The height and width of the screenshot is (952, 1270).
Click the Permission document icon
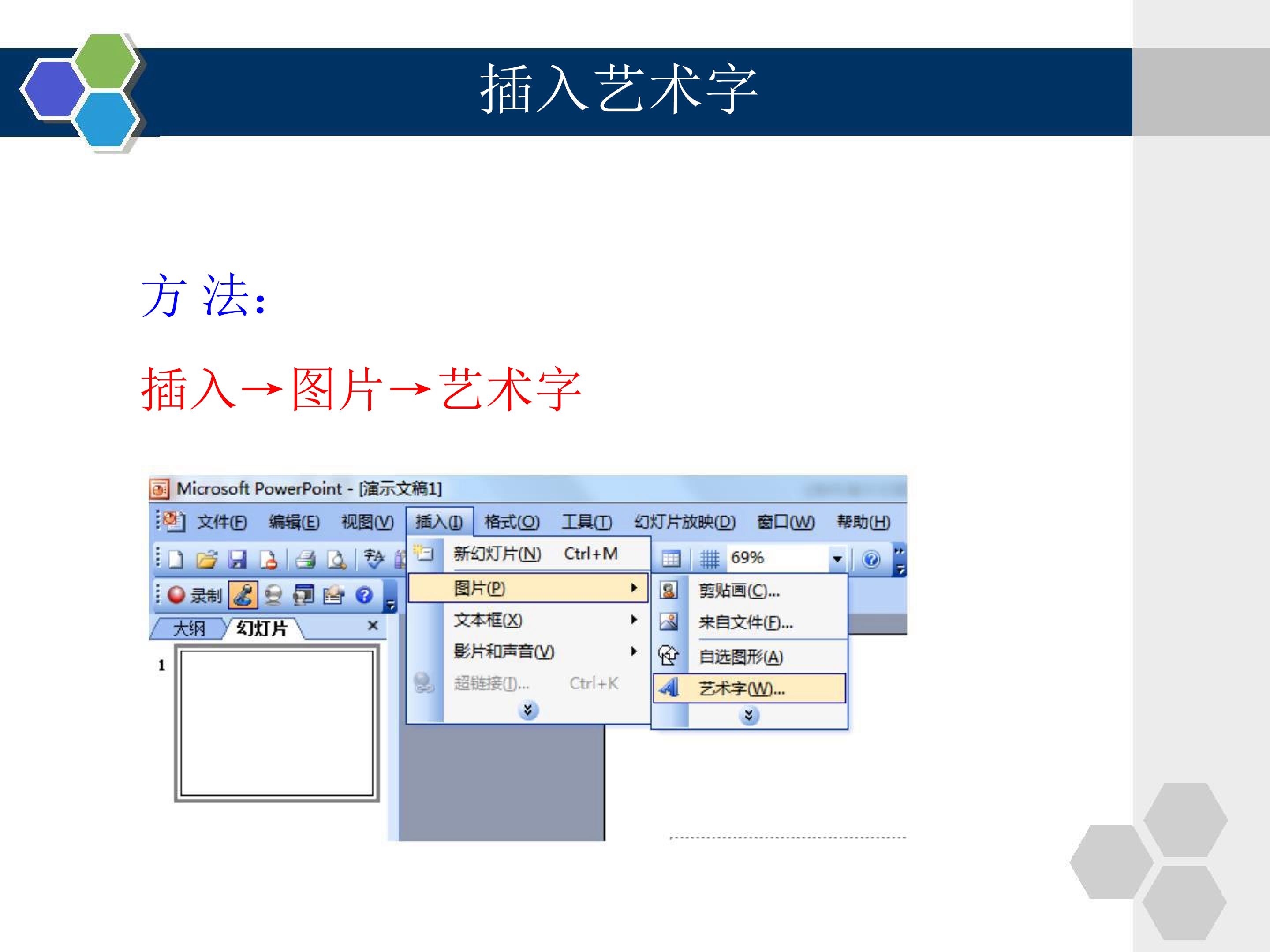coord(268,559)
